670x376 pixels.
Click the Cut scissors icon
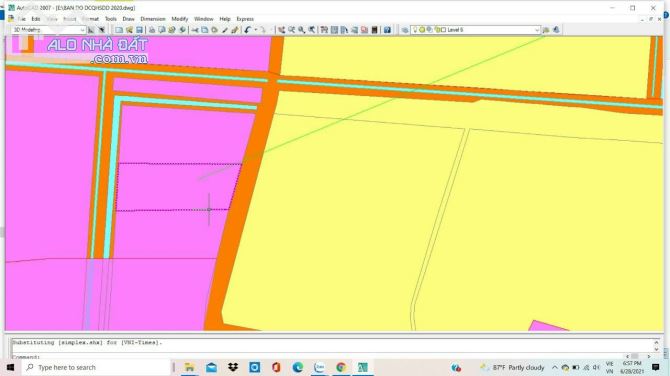click(195, 30)
